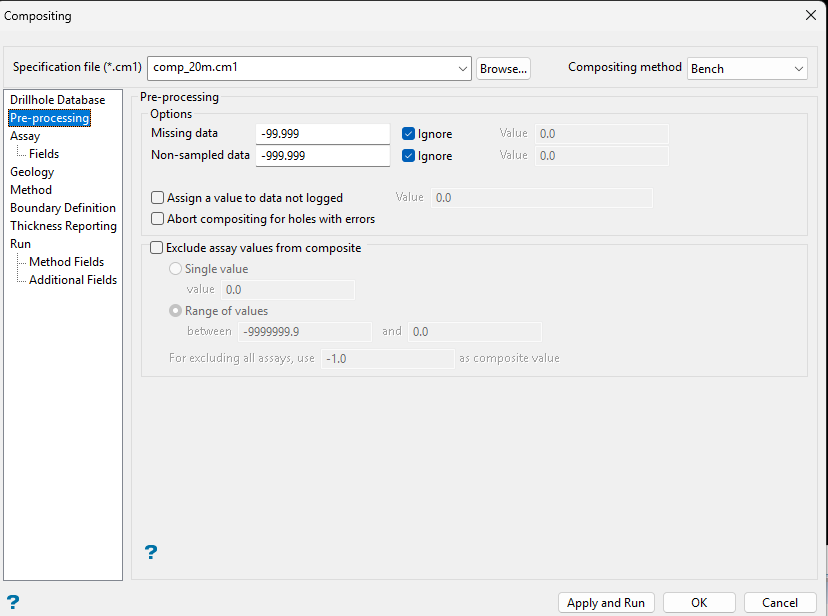Viewport: 828px width, 616px height.
Task: Select Single value radio option
Action: click(x=175, y=269)
